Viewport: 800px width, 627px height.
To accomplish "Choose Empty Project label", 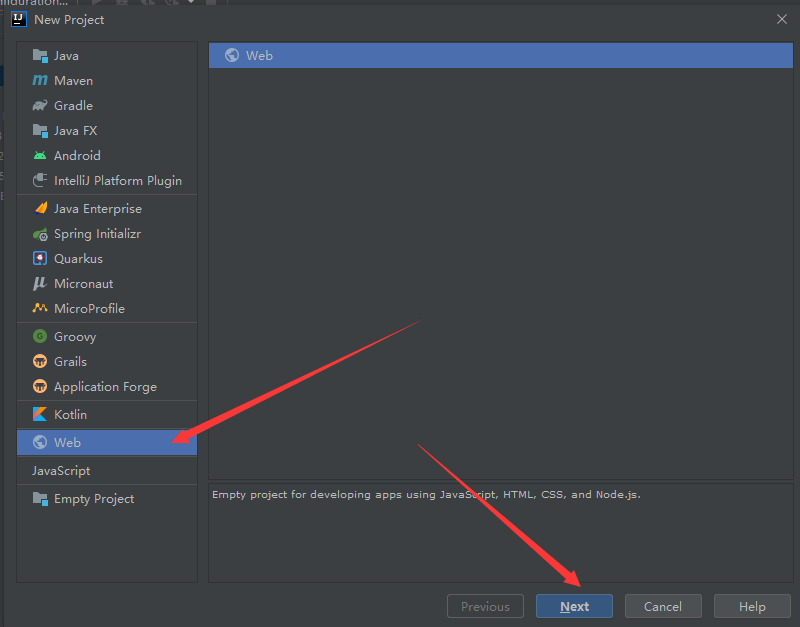I will point(94,499).
